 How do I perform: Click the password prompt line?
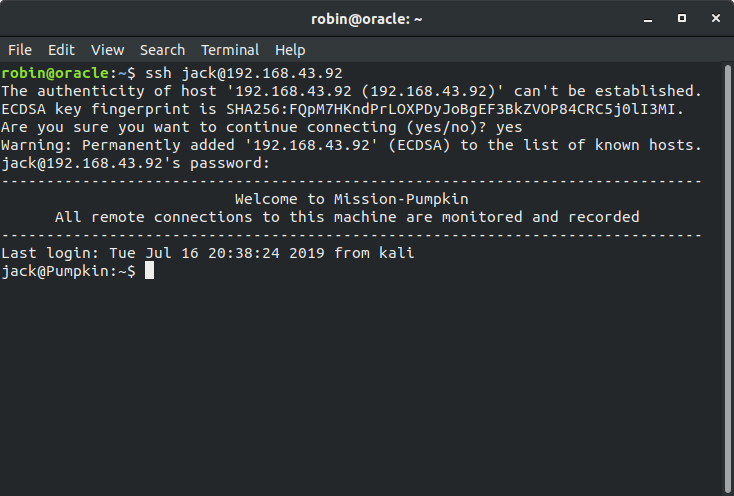click(136, 163)
